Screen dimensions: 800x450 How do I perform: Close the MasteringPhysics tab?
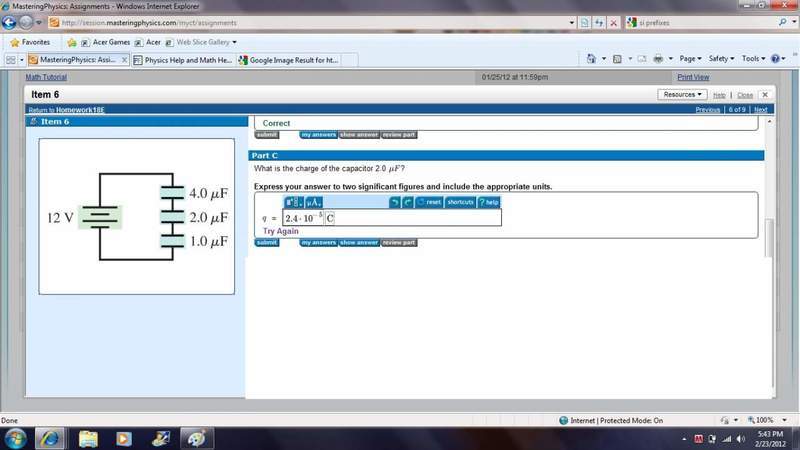pos(124,60)
